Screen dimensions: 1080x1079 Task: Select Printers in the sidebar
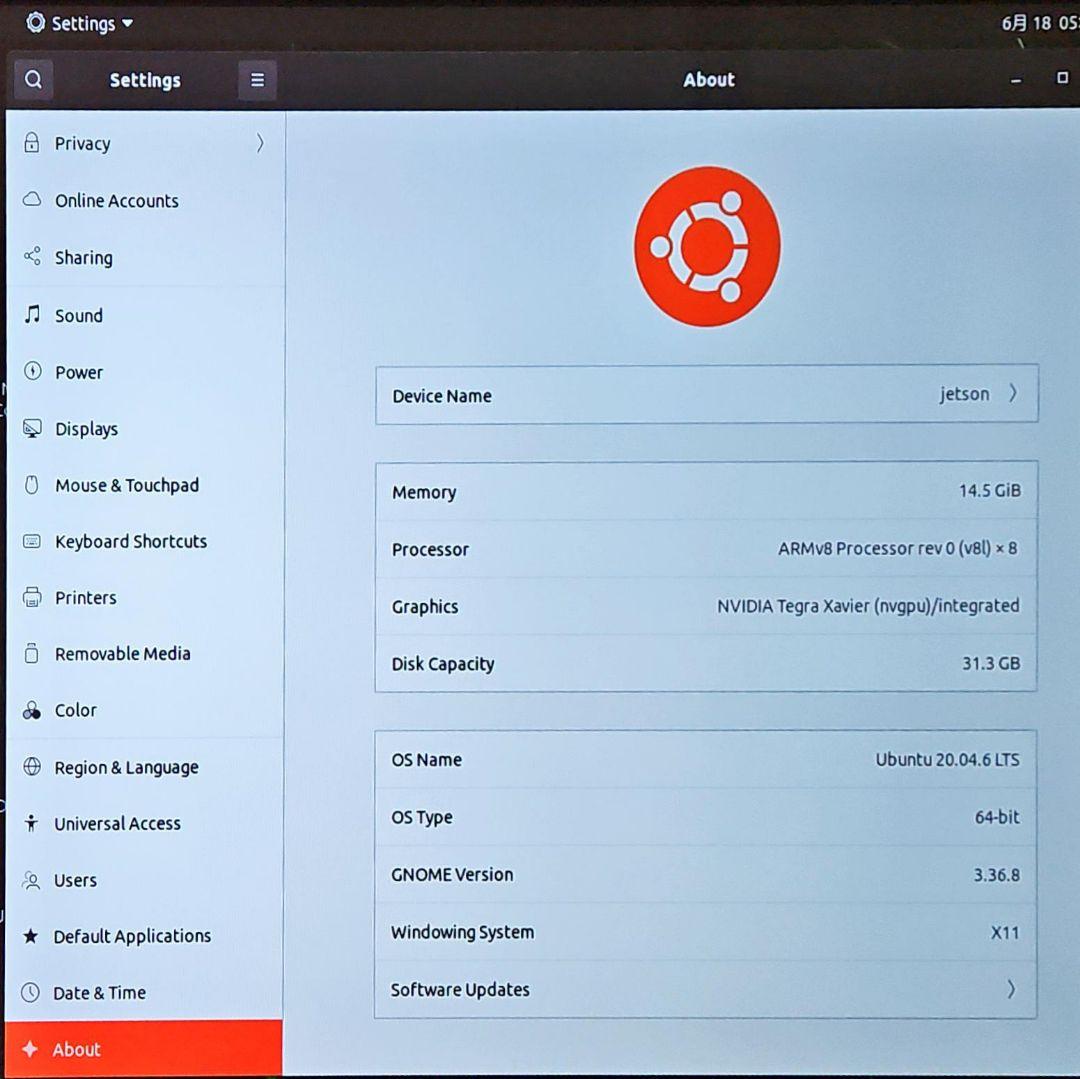point(145,597)
